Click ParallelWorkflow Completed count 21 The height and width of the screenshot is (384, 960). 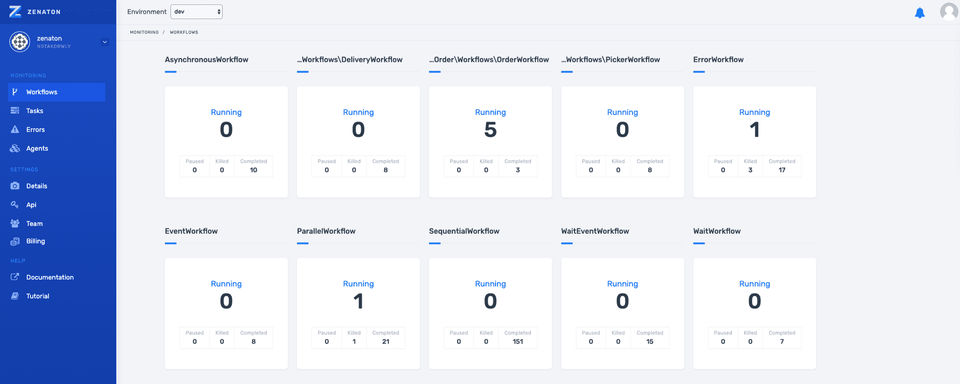point(386,341)
